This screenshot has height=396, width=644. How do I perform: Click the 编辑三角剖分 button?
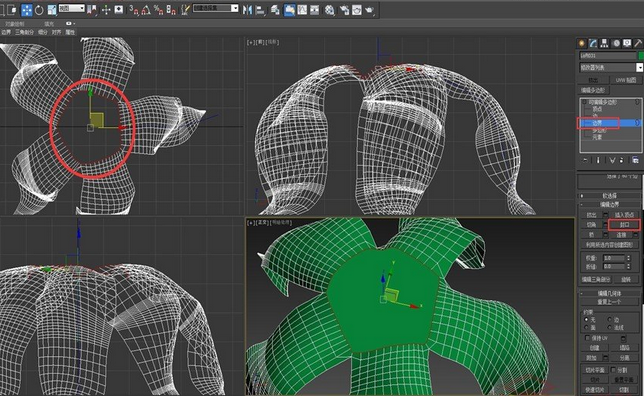596,279
